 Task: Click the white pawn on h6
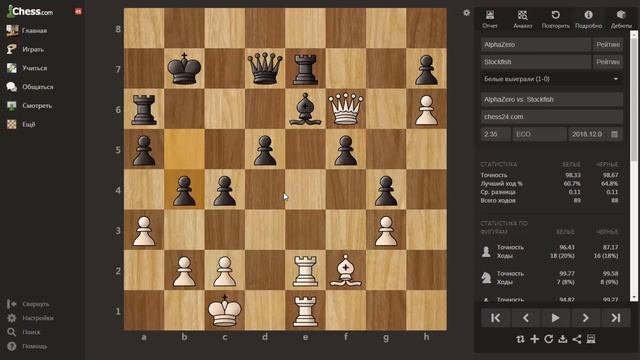(x=426, y=109)
